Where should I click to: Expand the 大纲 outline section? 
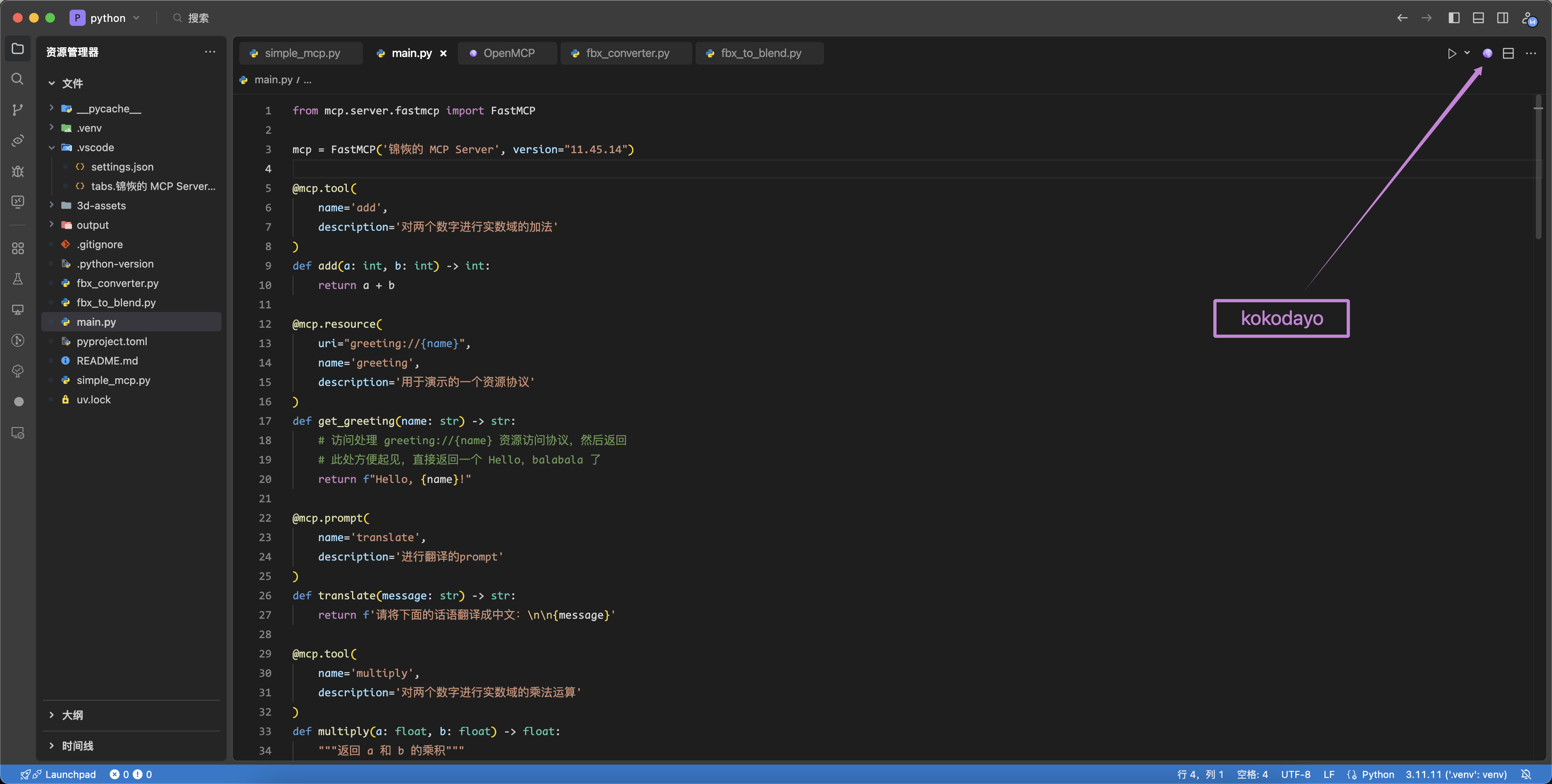click(72, 715)
